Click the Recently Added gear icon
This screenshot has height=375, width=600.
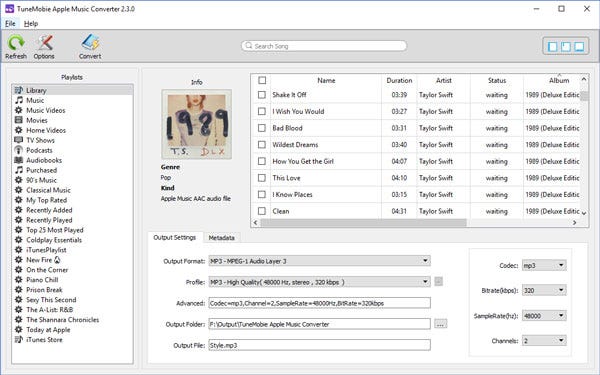pyautogui.click(x=18, y=210)
